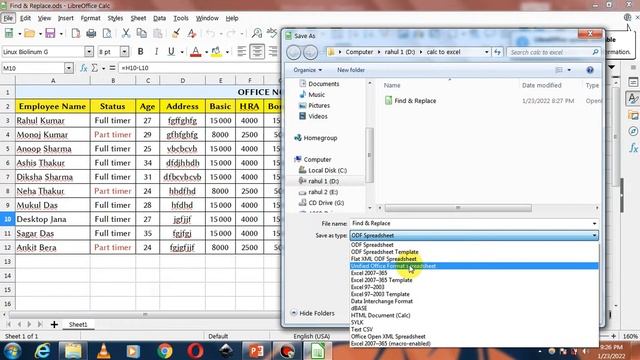Click the Spelling check abc icon
The image size is (640, 360).
[x=272, y=32]
